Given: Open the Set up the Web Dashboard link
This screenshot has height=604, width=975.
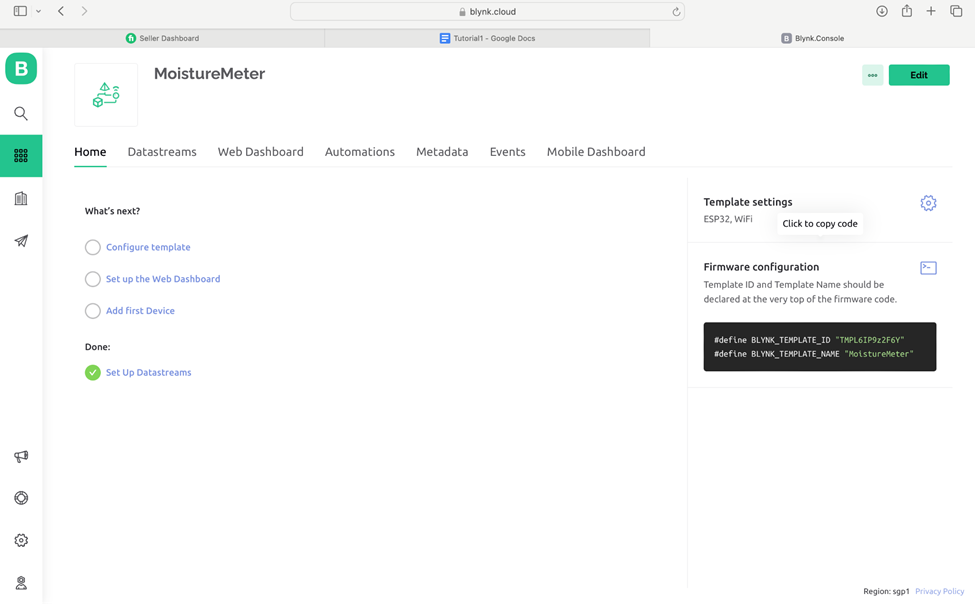Looking at the screenshot, I should pos(163,279).
